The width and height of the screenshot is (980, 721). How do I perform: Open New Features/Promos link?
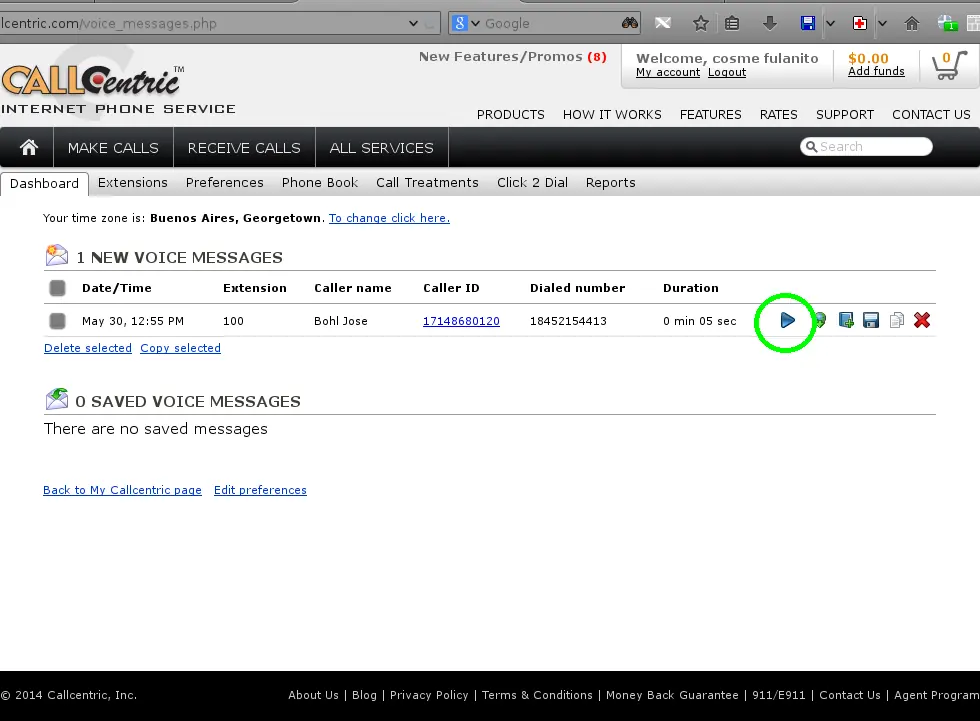(512, 57)
